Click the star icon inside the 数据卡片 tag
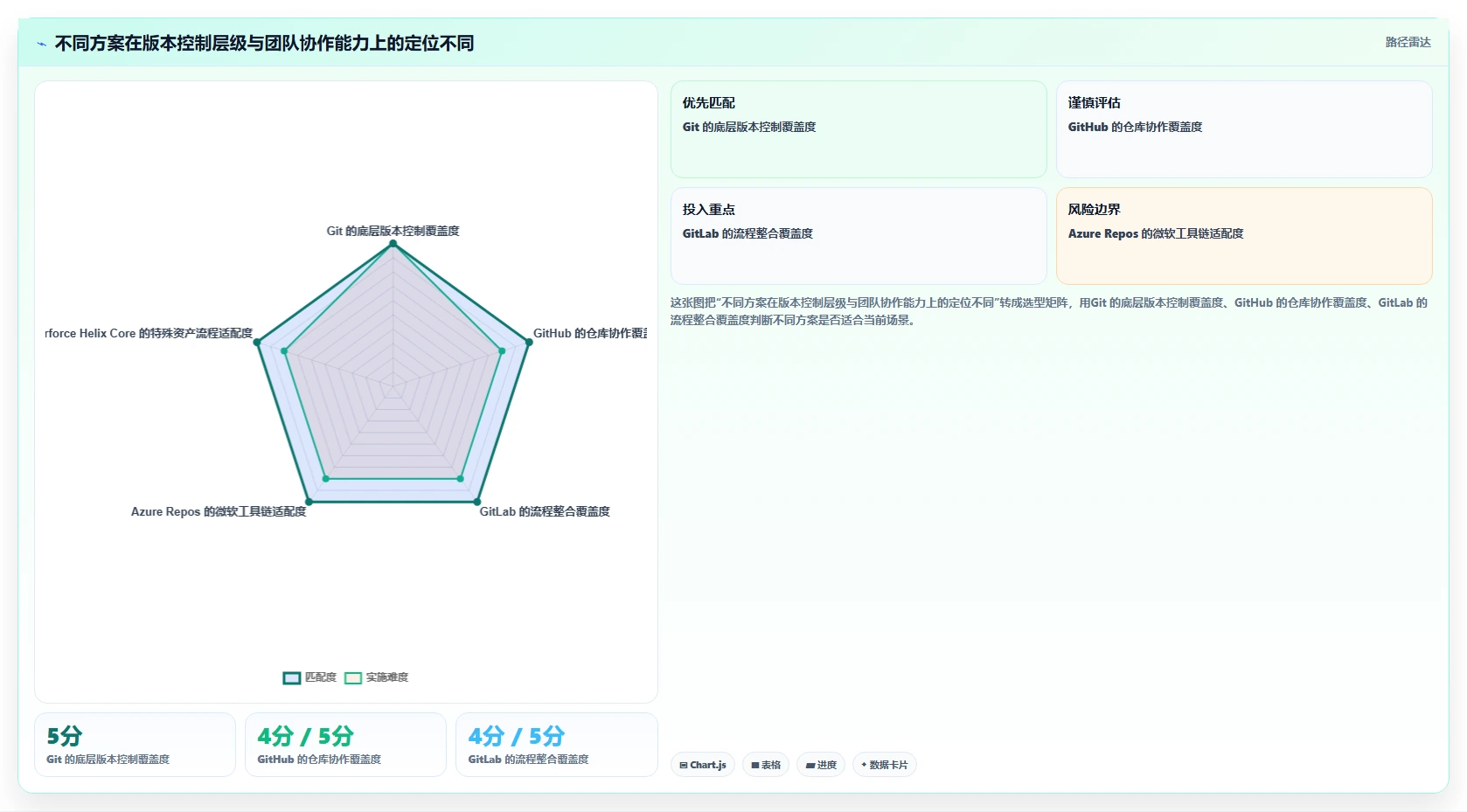The image size is (1467, 812). click(864, 765)
